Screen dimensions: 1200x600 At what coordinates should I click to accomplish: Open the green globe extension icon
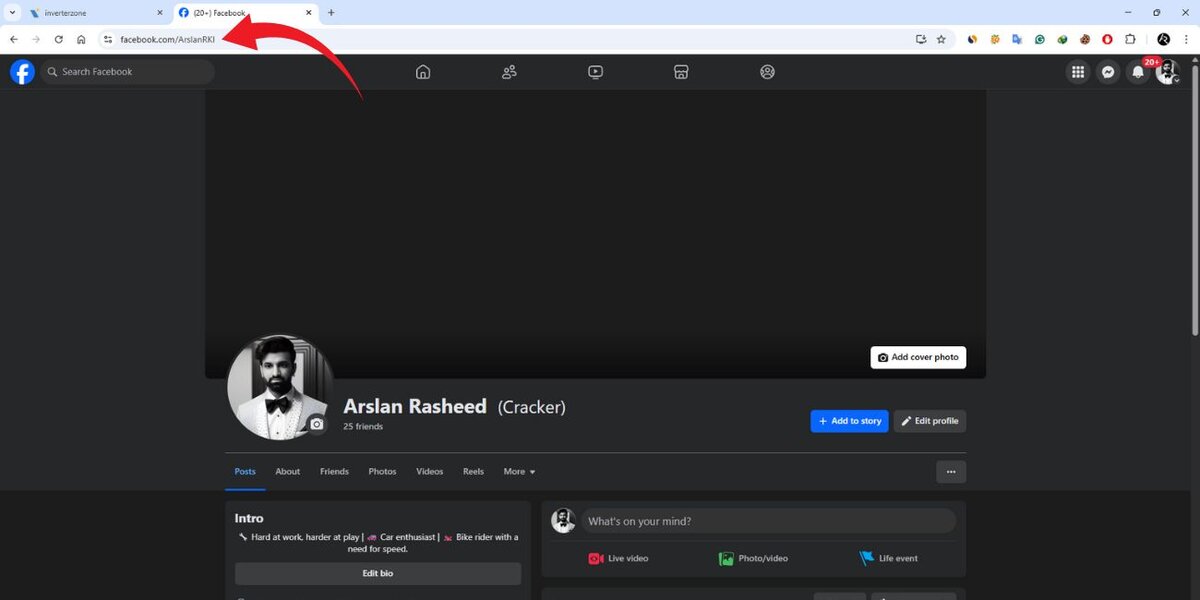click(x=1062, y=40)
